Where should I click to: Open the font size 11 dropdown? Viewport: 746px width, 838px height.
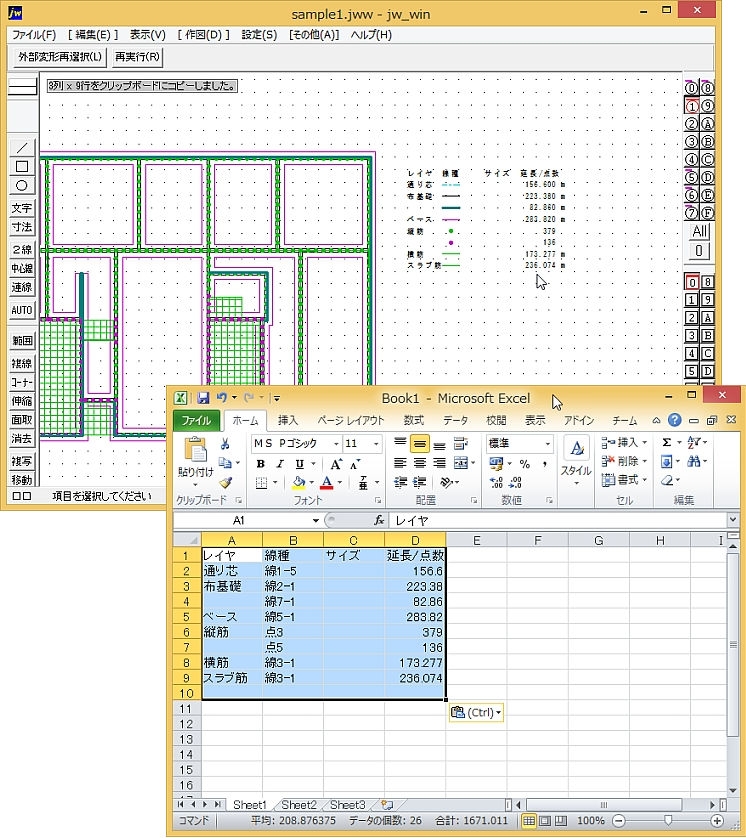coord(362,444)
